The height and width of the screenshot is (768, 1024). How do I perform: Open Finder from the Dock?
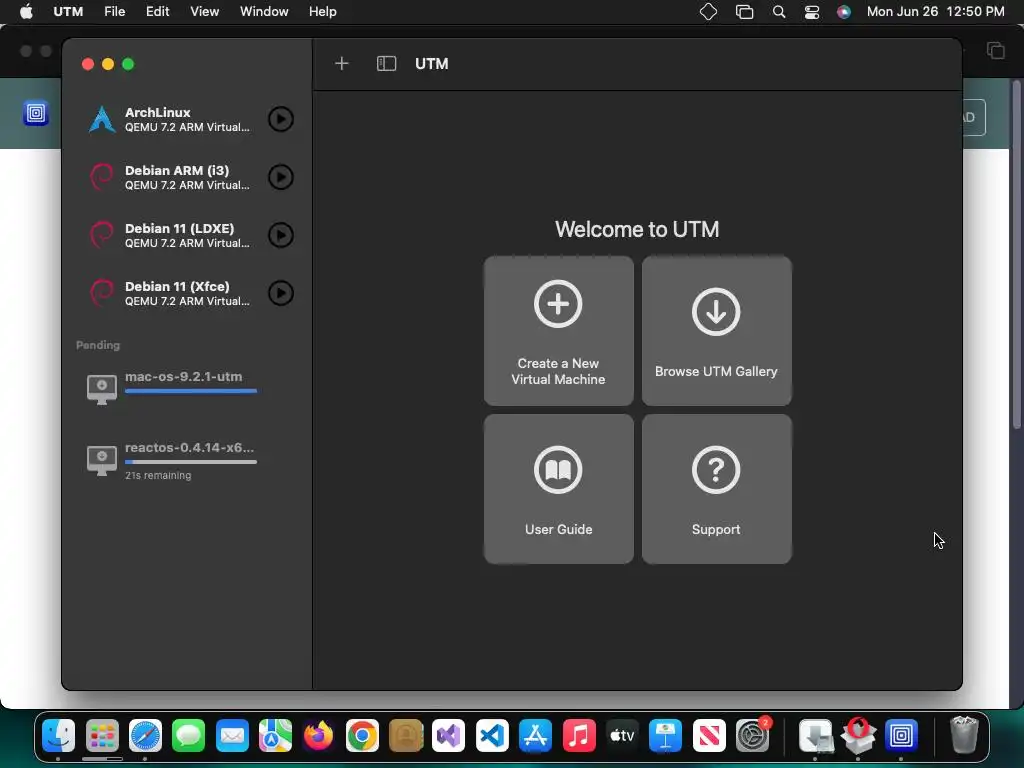[x=59, y=736]
